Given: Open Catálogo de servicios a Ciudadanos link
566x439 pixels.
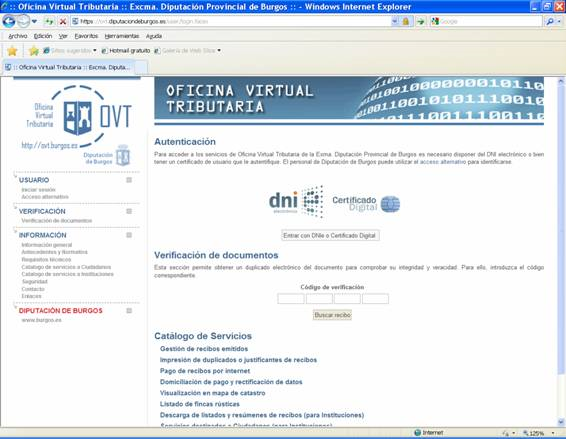Looking at the screenshot, I should (66, 267).
